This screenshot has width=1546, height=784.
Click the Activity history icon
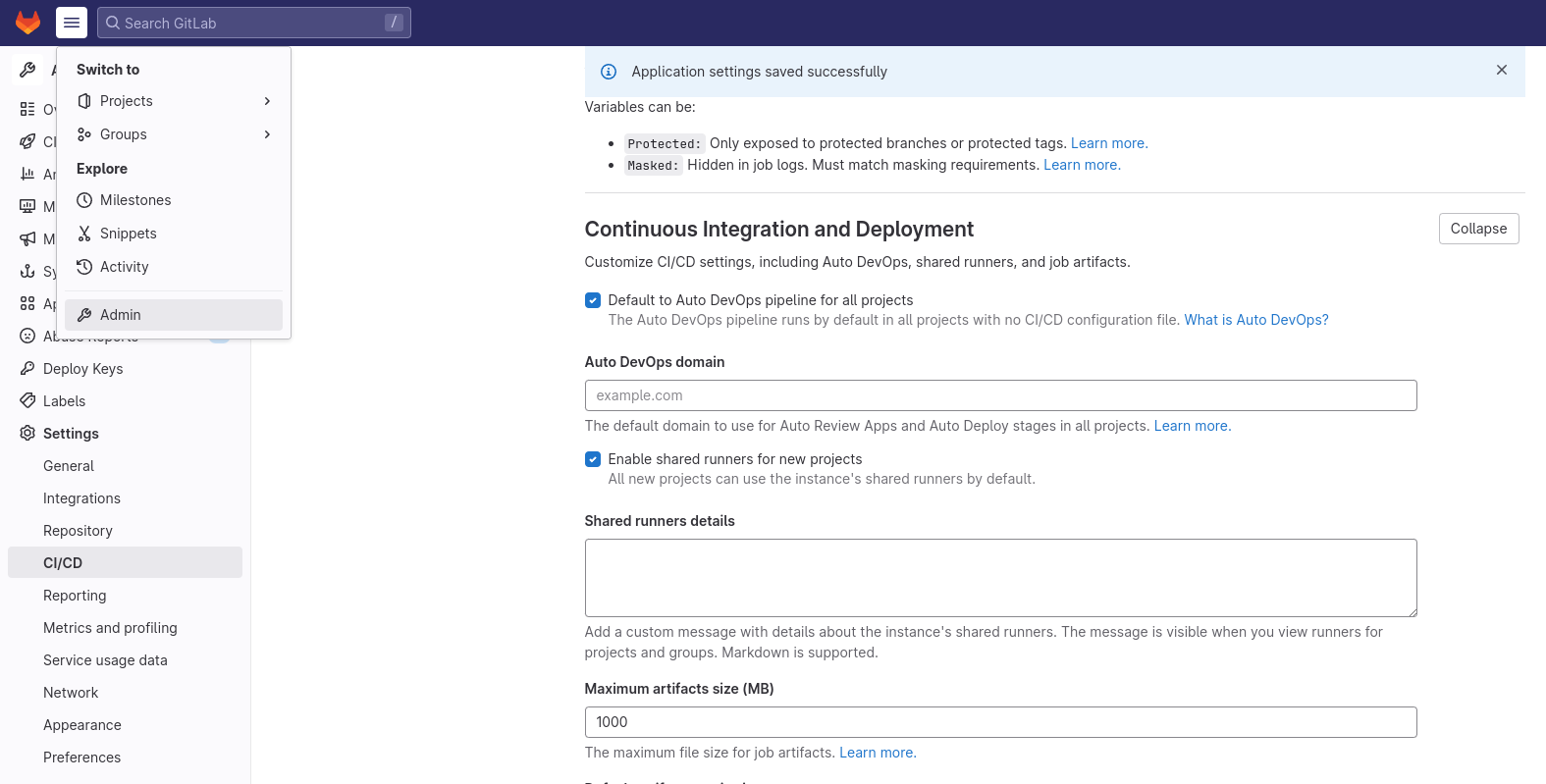84,267
